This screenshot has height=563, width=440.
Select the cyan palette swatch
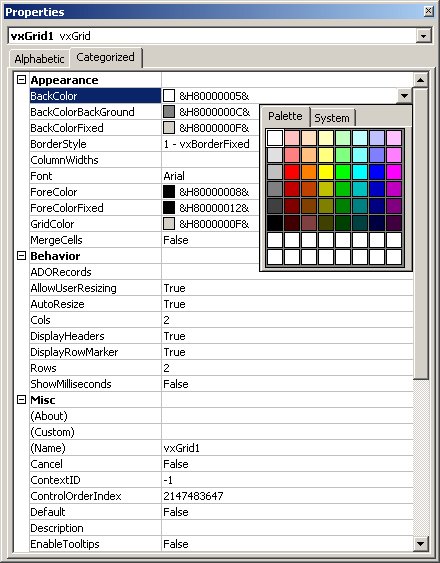(x=360, y=172)
